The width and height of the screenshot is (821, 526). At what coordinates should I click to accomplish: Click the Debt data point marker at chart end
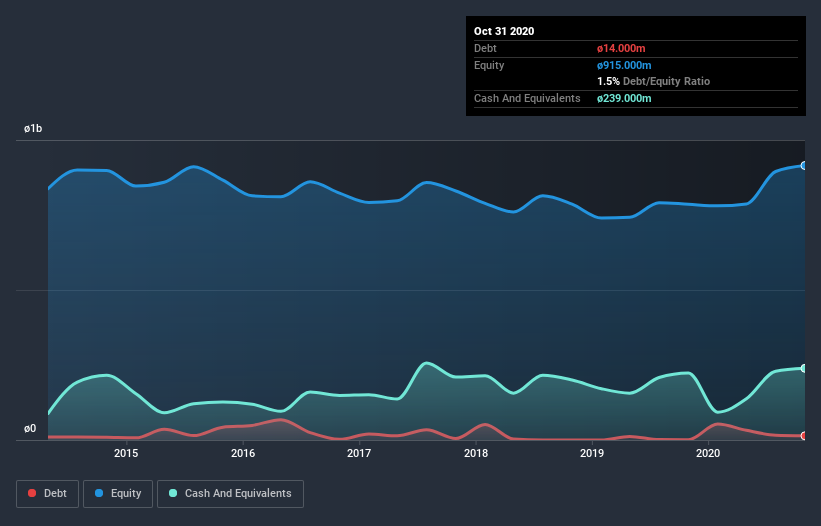coord(804,435)
